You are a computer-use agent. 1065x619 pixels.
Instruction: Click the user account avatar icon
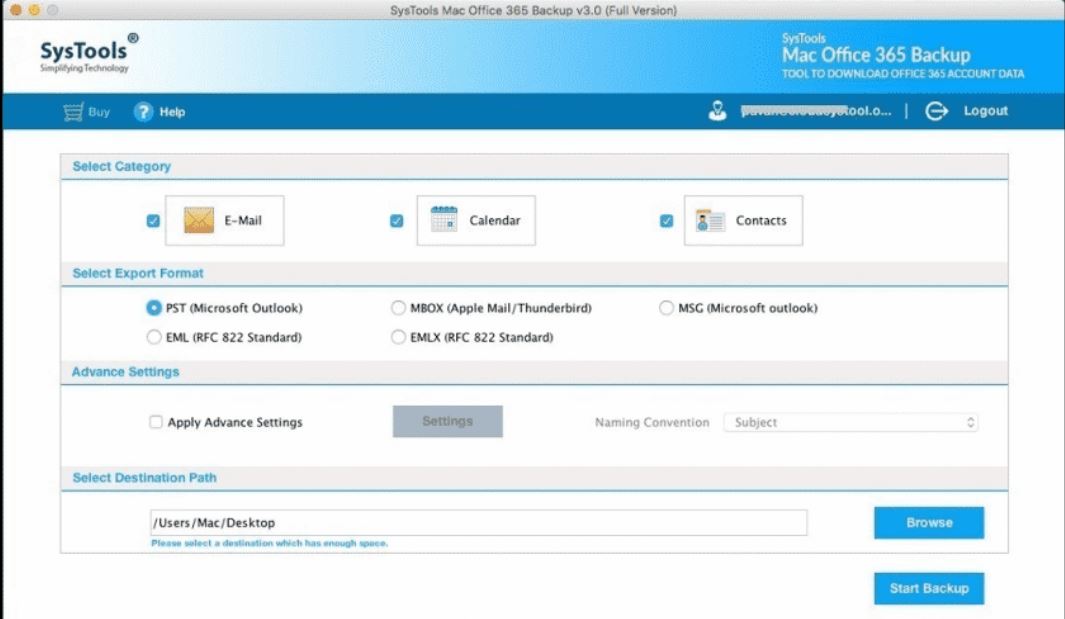click(x=717, y=111)
